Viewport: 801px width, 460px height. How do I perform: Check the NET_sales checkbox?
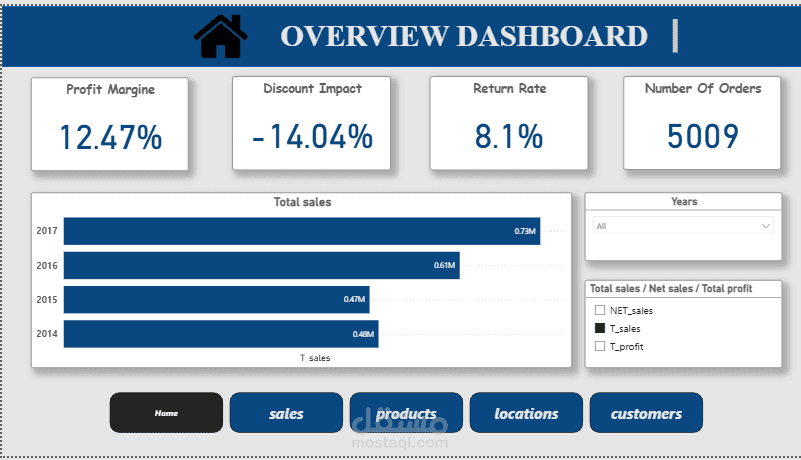(600, 310)
